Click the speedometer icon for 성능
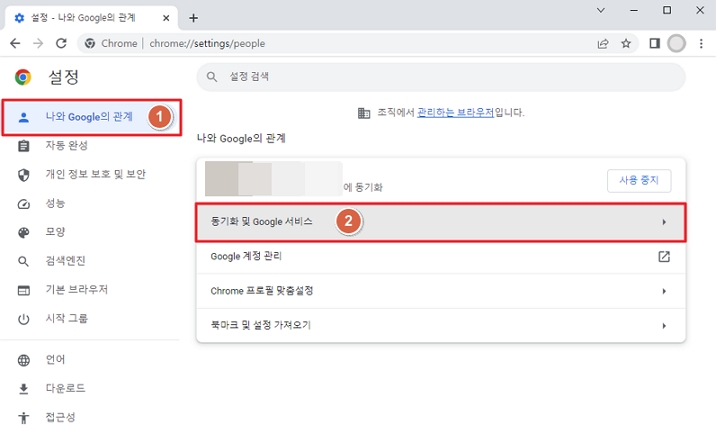This screenshot has height=434, width=716. (23, 204)
